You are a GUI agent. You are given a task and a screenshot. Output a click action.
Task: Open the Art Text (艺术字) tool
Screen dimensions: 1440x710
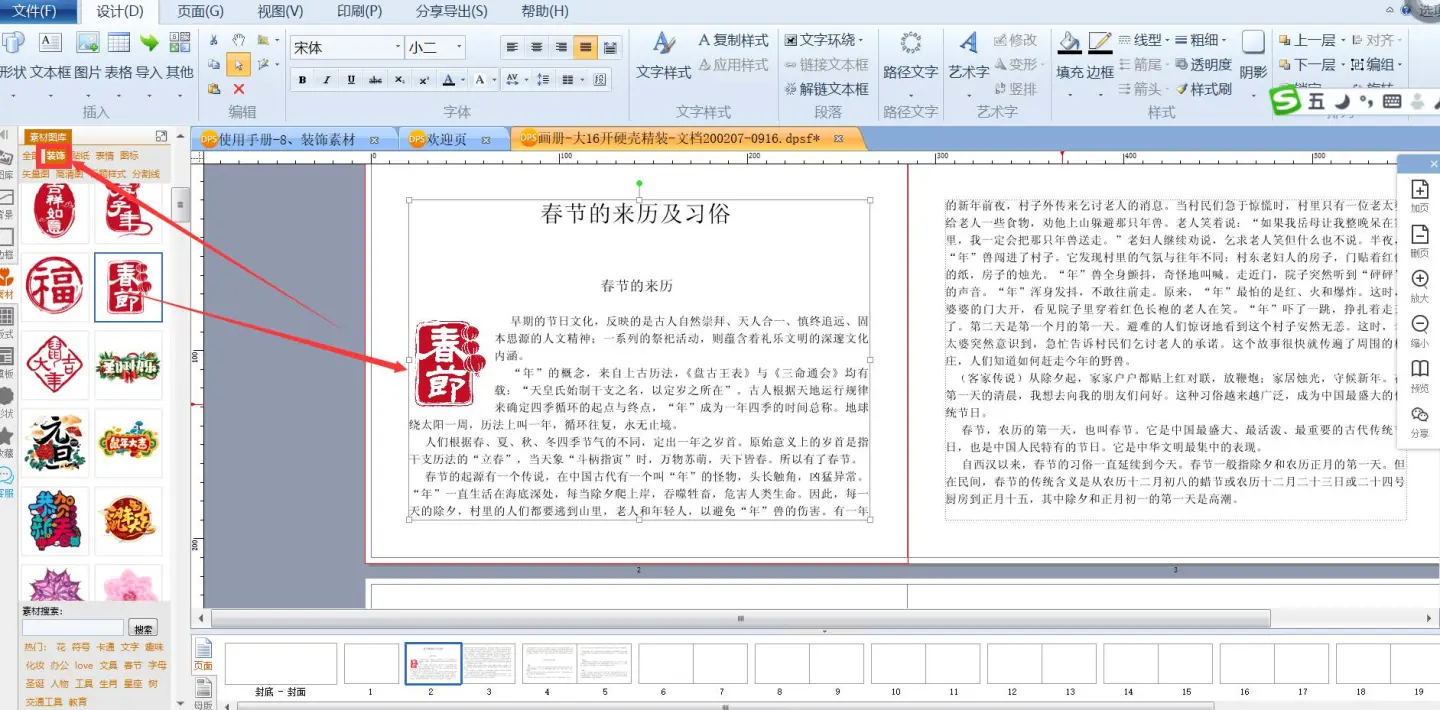(968, 54)
